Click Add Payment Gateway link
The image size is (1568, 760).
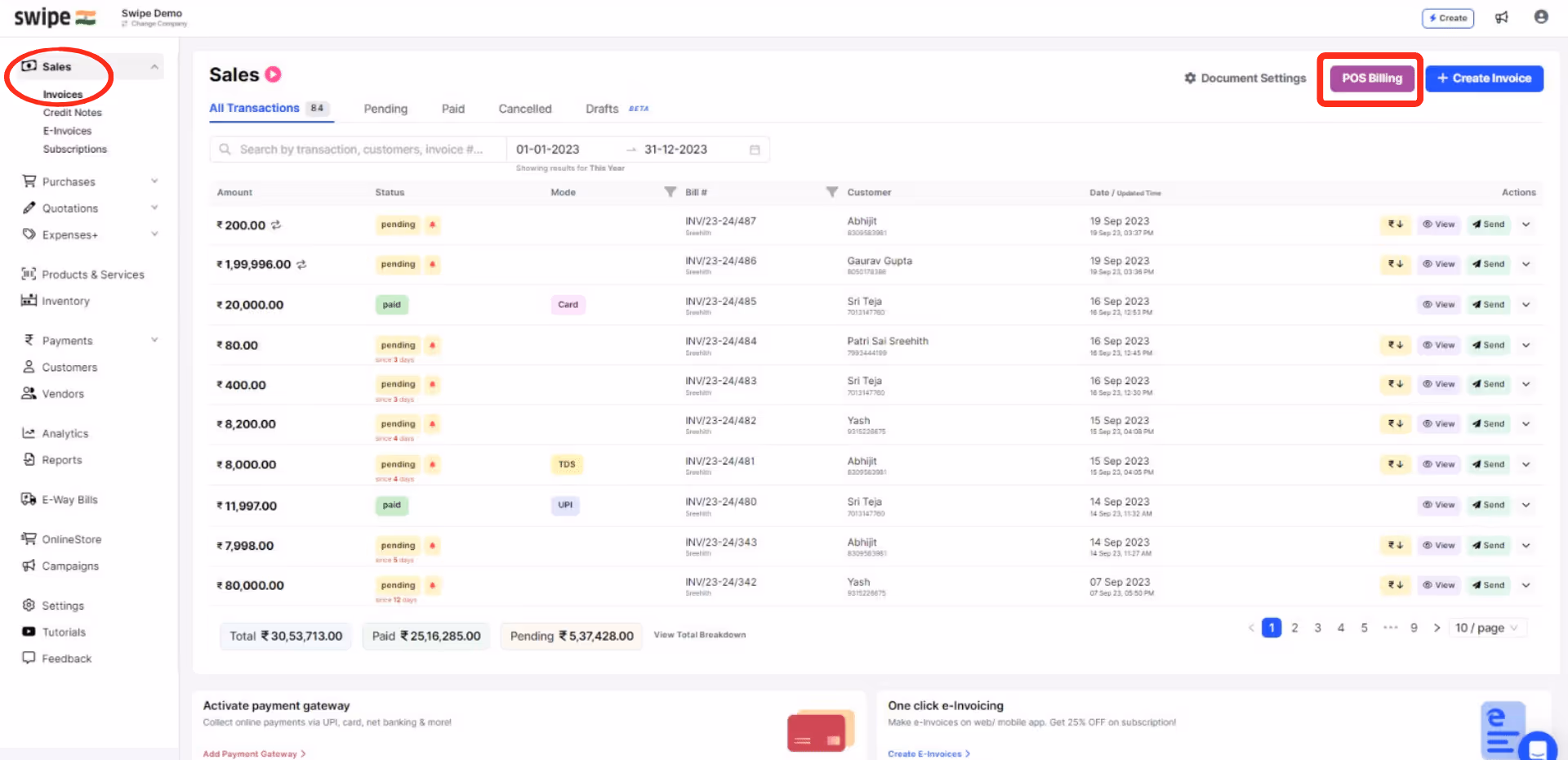pyautogui.click(x=254, y=753)
